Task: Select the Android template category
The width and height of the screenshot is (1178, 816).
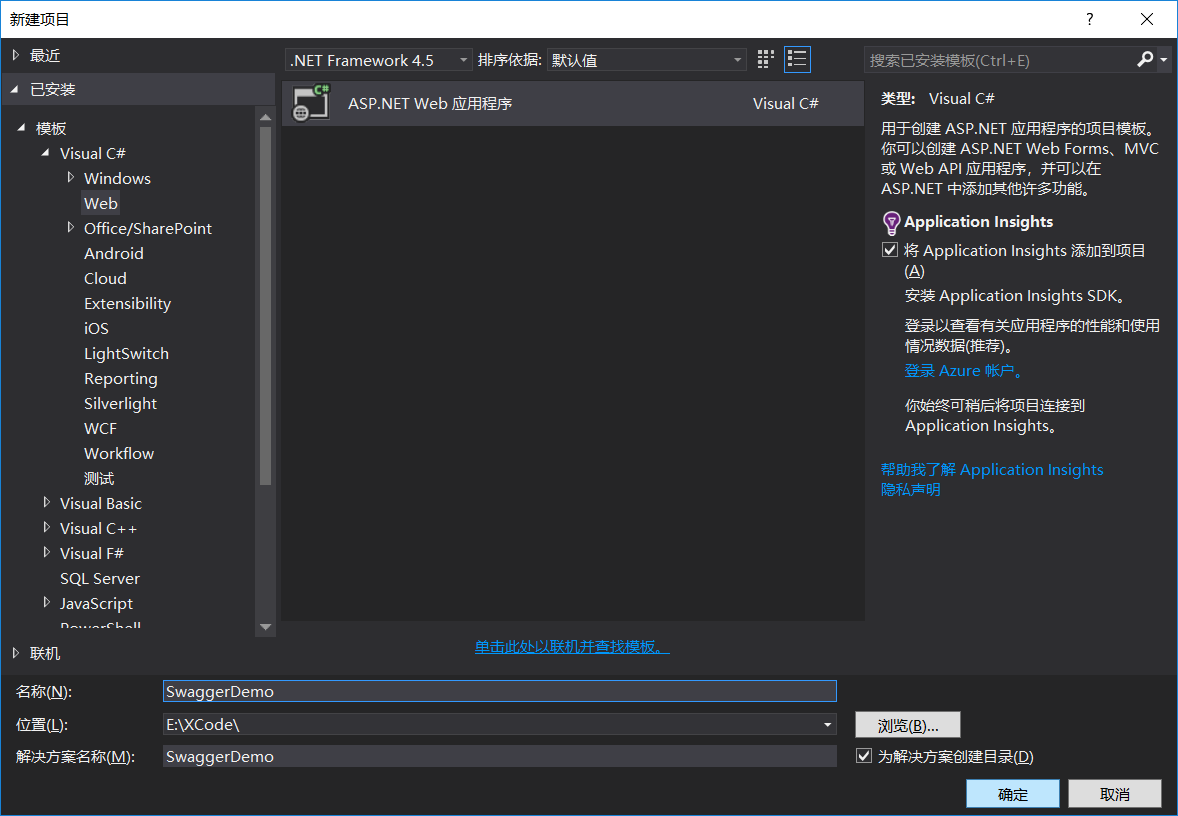Action: 113,253
